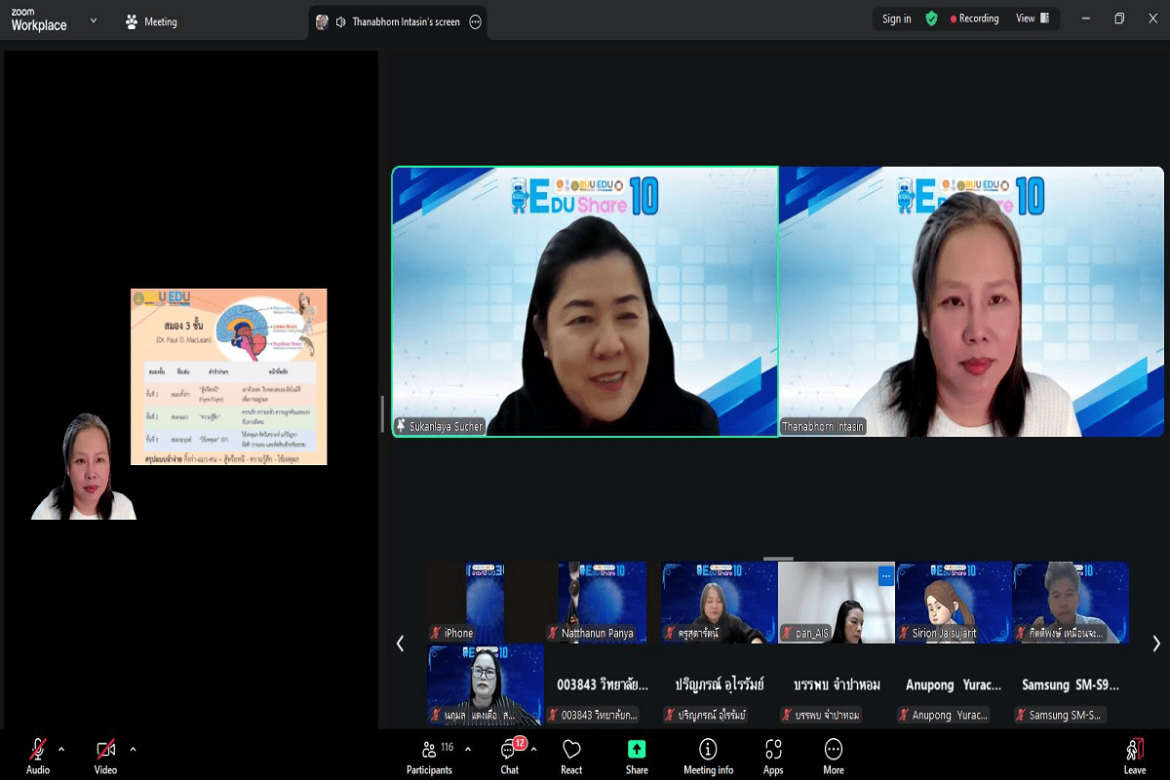Turn on the Video camera
Viewport: 1170px width, 780px height.
click(105, 755)
